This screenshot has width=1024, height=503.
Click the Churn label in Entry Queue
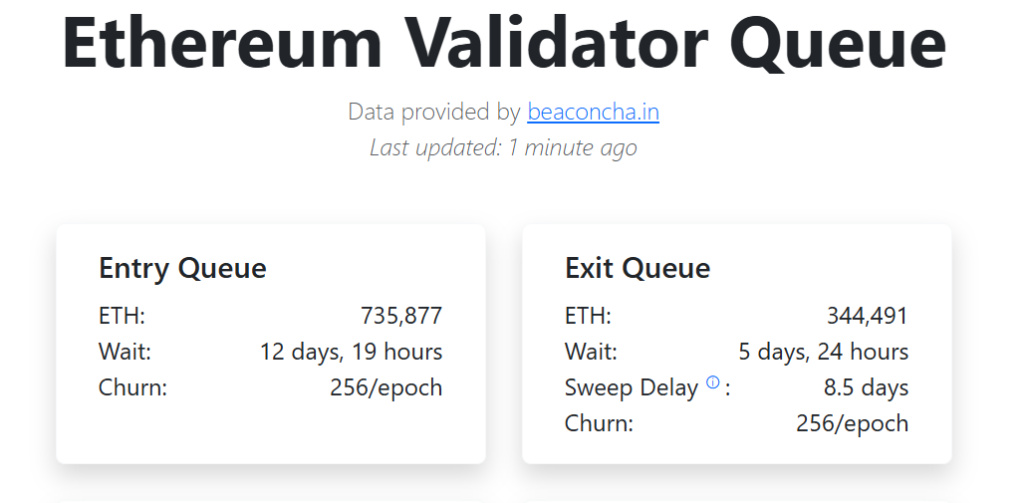click(132, 387)
